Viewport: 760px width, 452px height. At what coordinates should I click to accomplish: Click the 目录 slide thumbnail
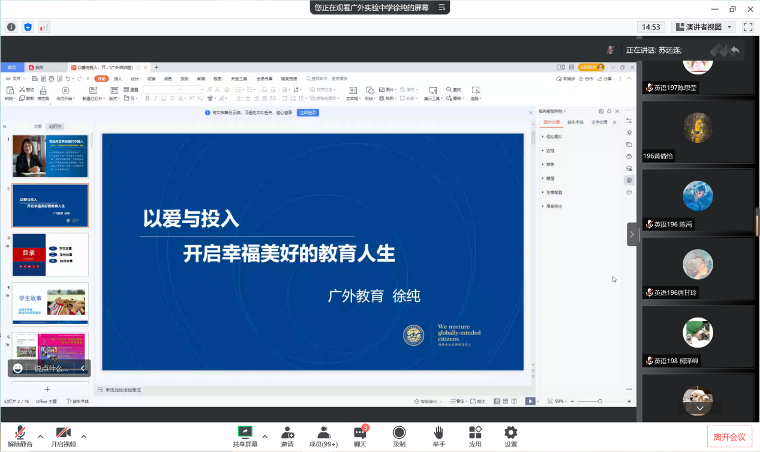(50, 254)
